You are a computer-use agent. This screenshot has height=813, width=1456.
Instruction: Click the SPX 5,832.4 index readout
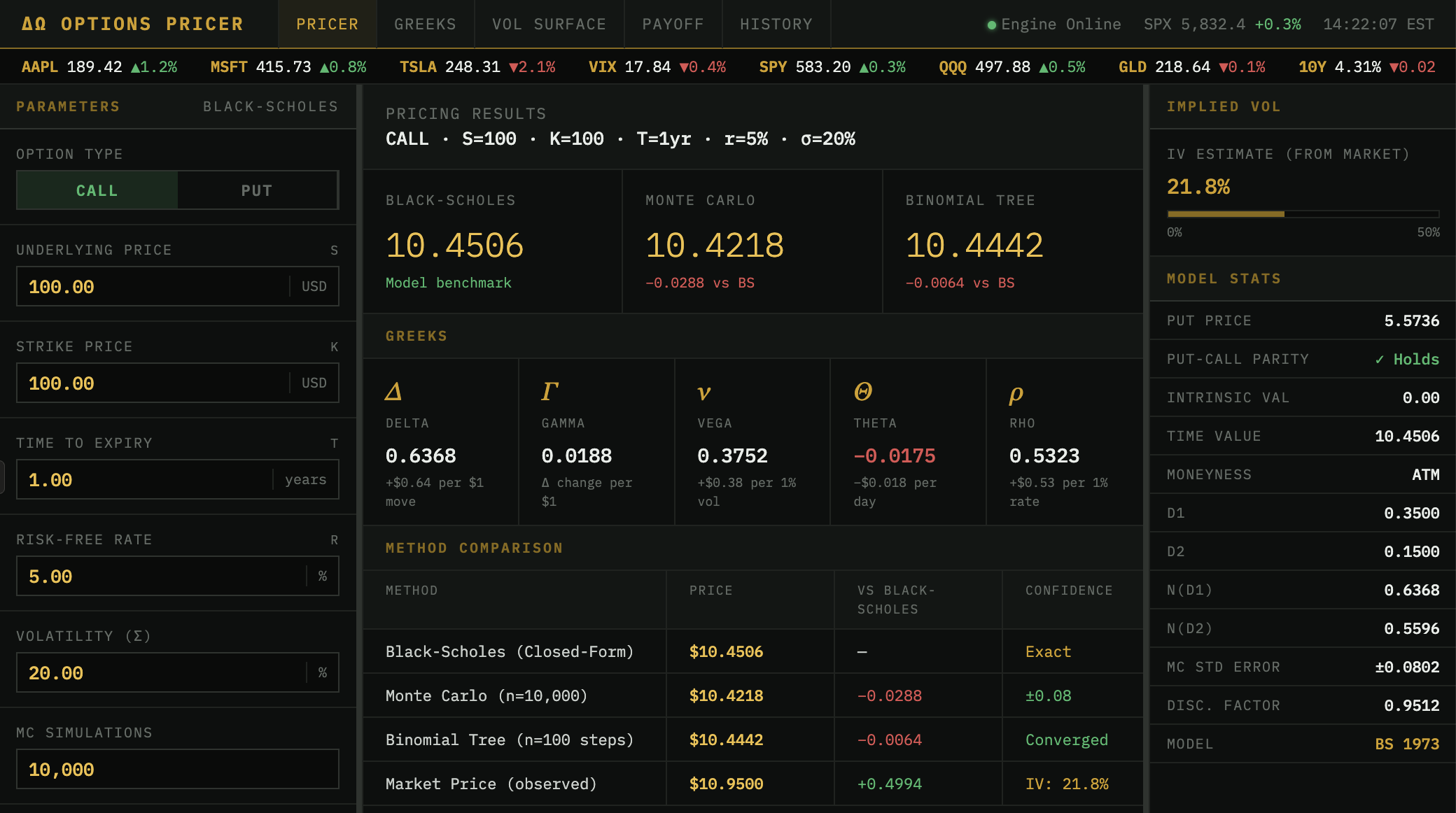[x=1222, y=24]
